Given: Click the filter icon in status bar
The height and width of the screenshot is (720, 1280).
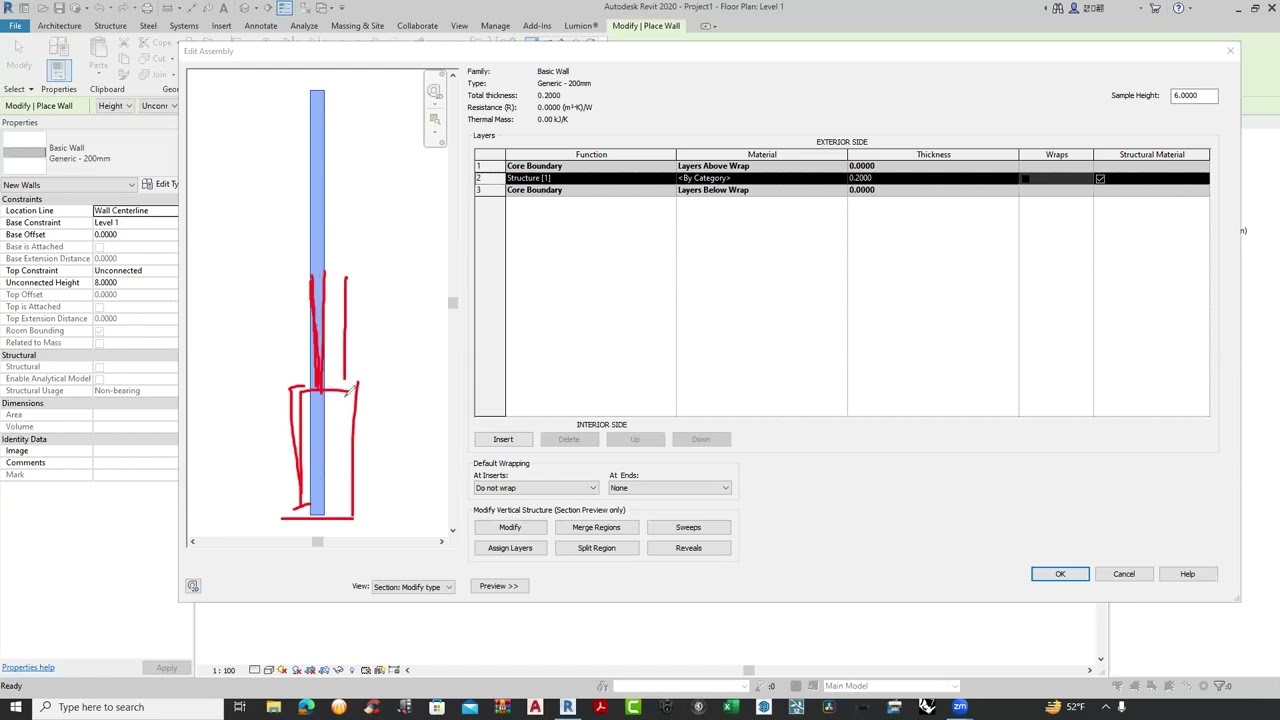Looking at the screenshot, I should 1219,686.
